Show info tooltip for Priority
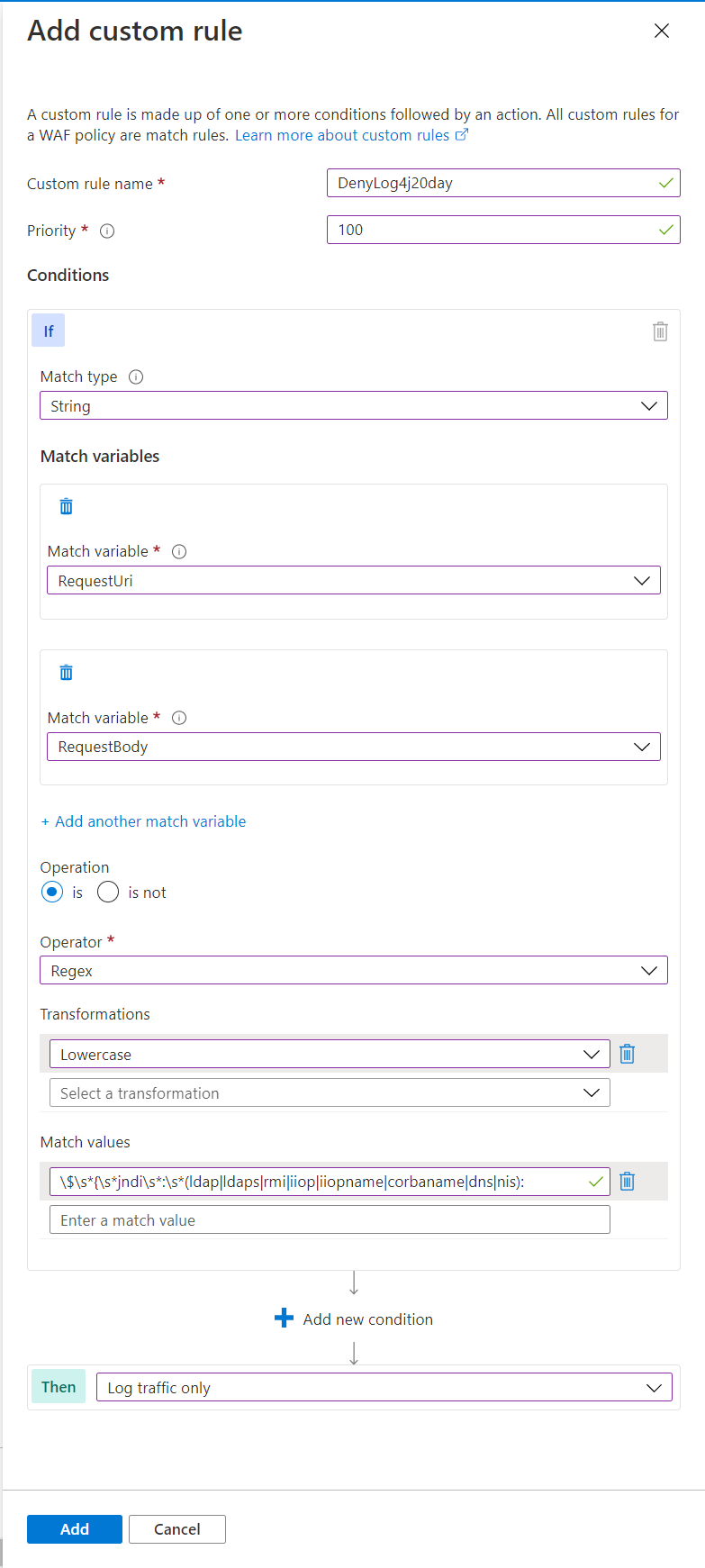Screen dimensions: 705x1568 click(x=107, y=231)
